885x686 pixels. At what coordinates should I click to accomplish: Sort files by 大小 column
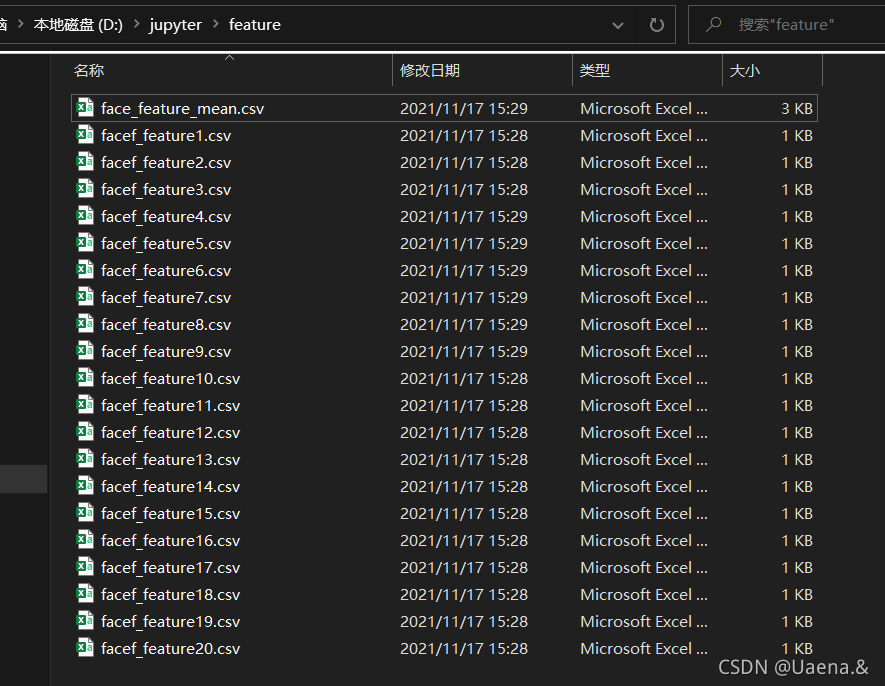(x=744, y=71)
